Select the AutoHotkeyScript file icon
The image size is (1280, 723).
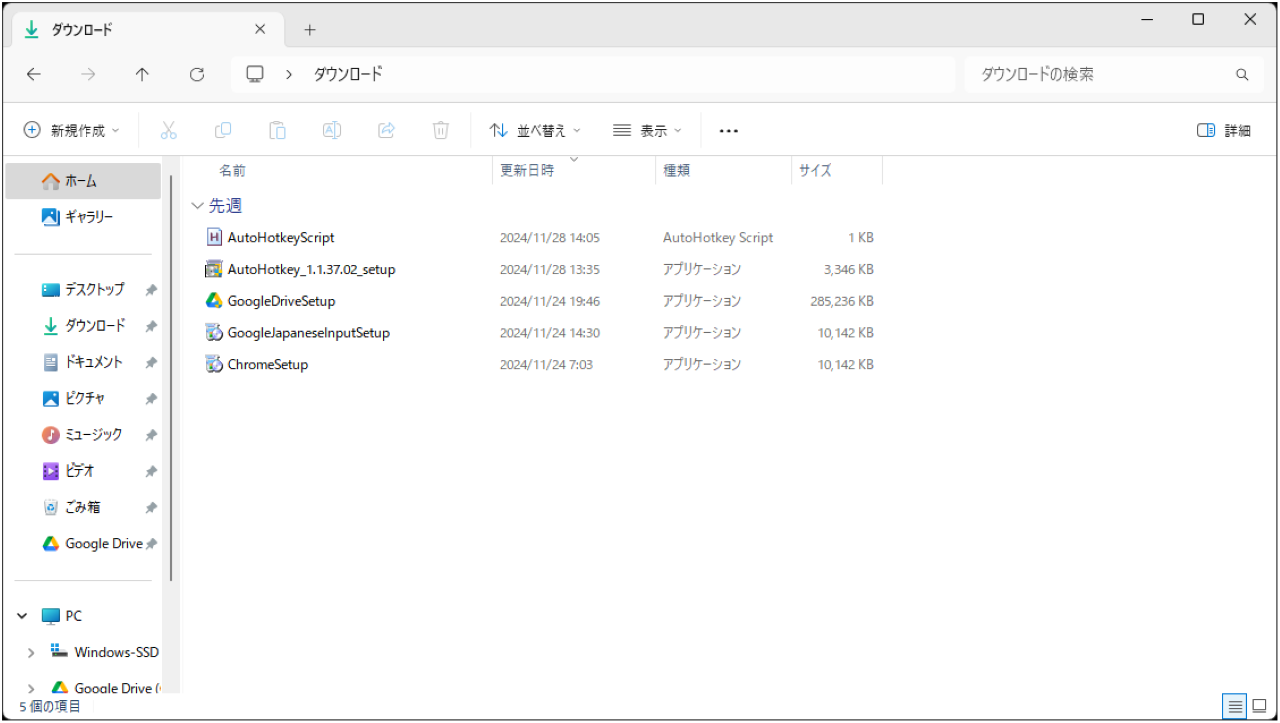(214, 237)
